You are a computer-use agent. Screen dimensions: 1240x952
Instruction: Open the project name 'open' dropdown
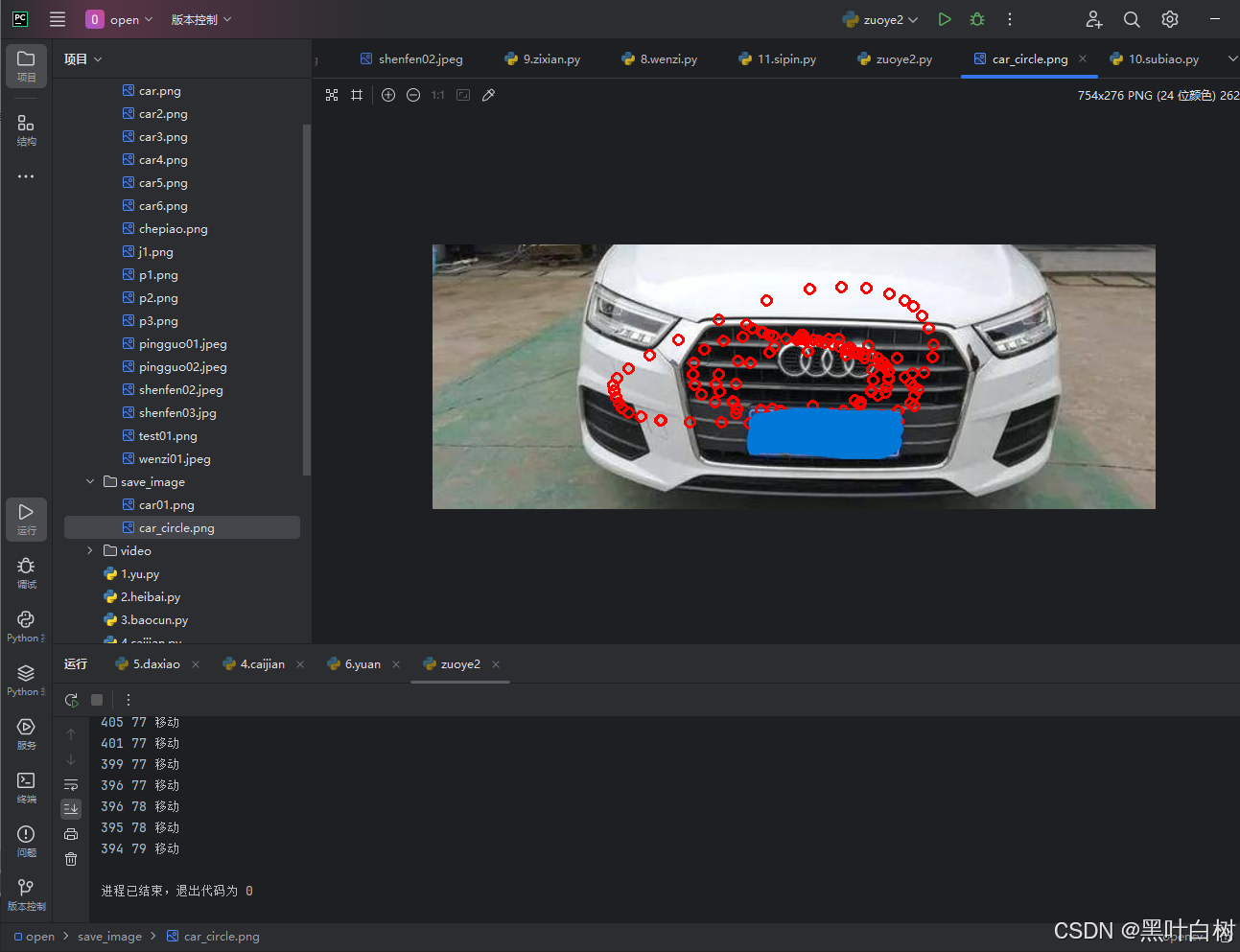pos(120,19)
